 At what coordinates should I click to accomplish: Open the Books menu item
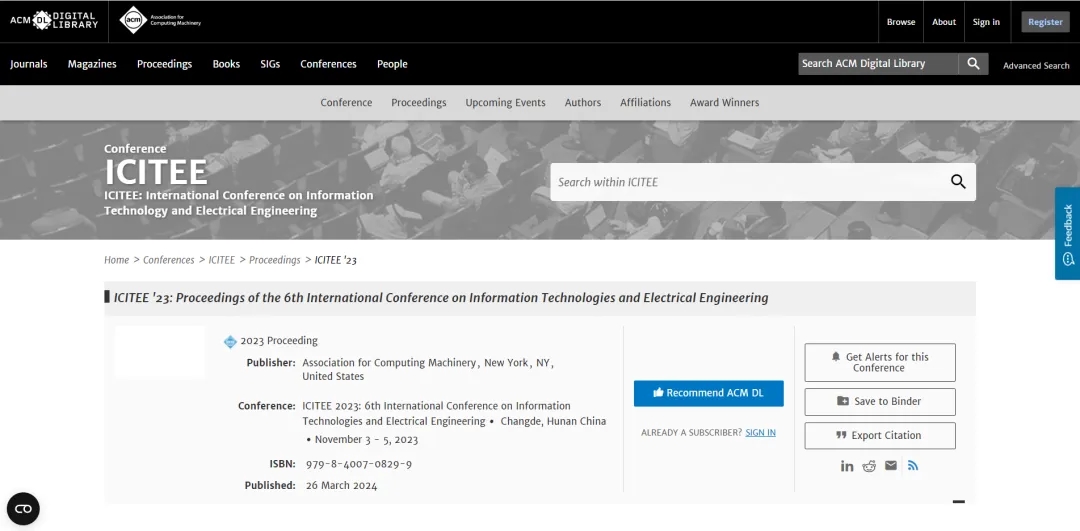(226, 64)
